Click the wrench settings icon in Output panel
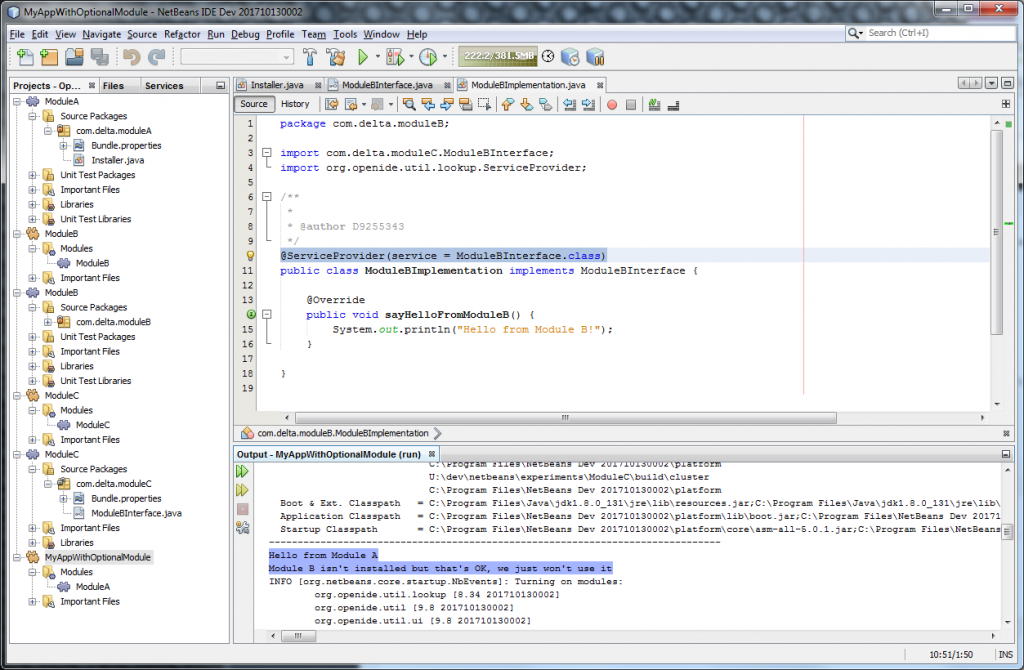The height and width of the screenshot is (670, 1024). [x=242, y=528]
